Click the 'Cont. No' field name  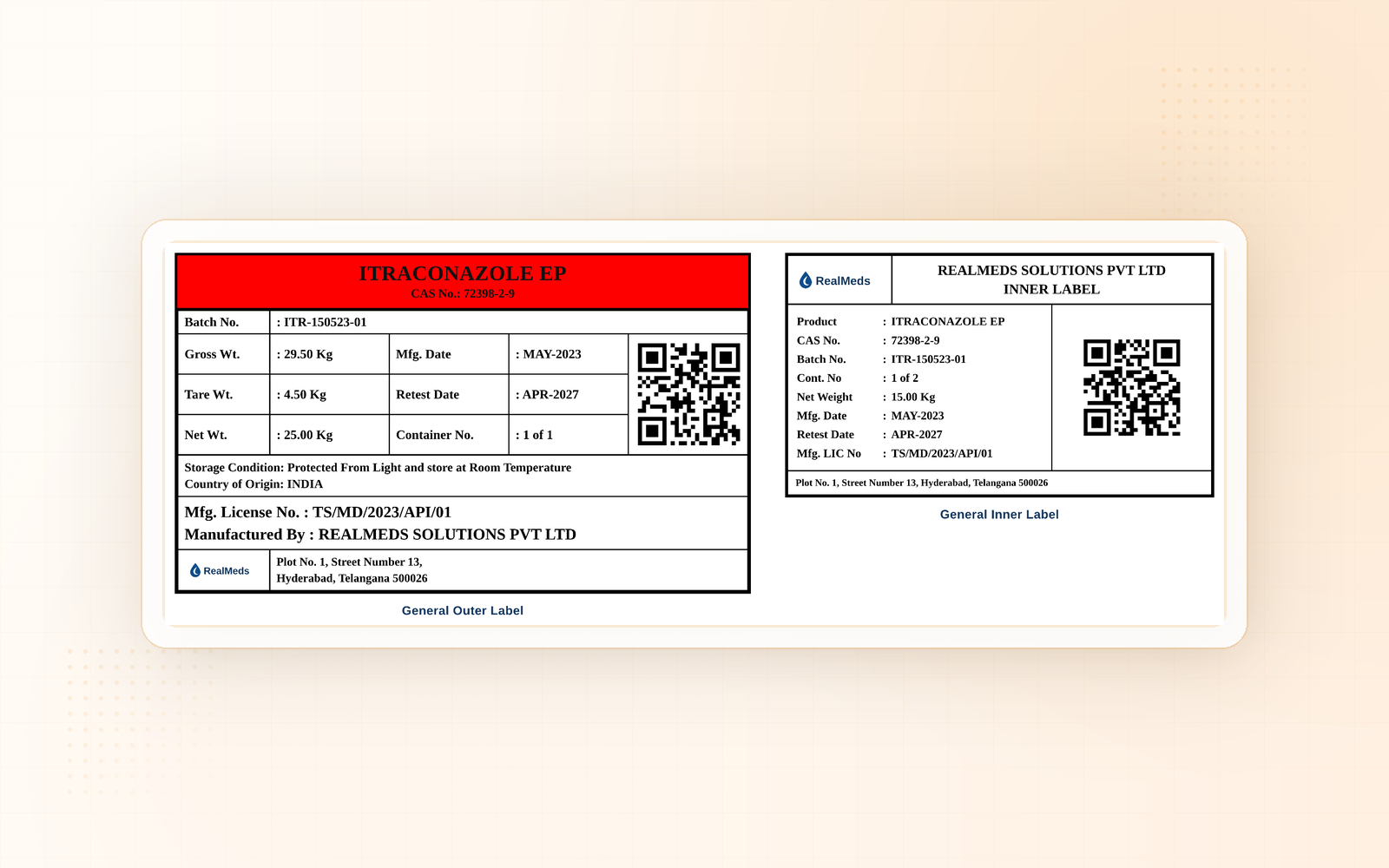point(819,378)
